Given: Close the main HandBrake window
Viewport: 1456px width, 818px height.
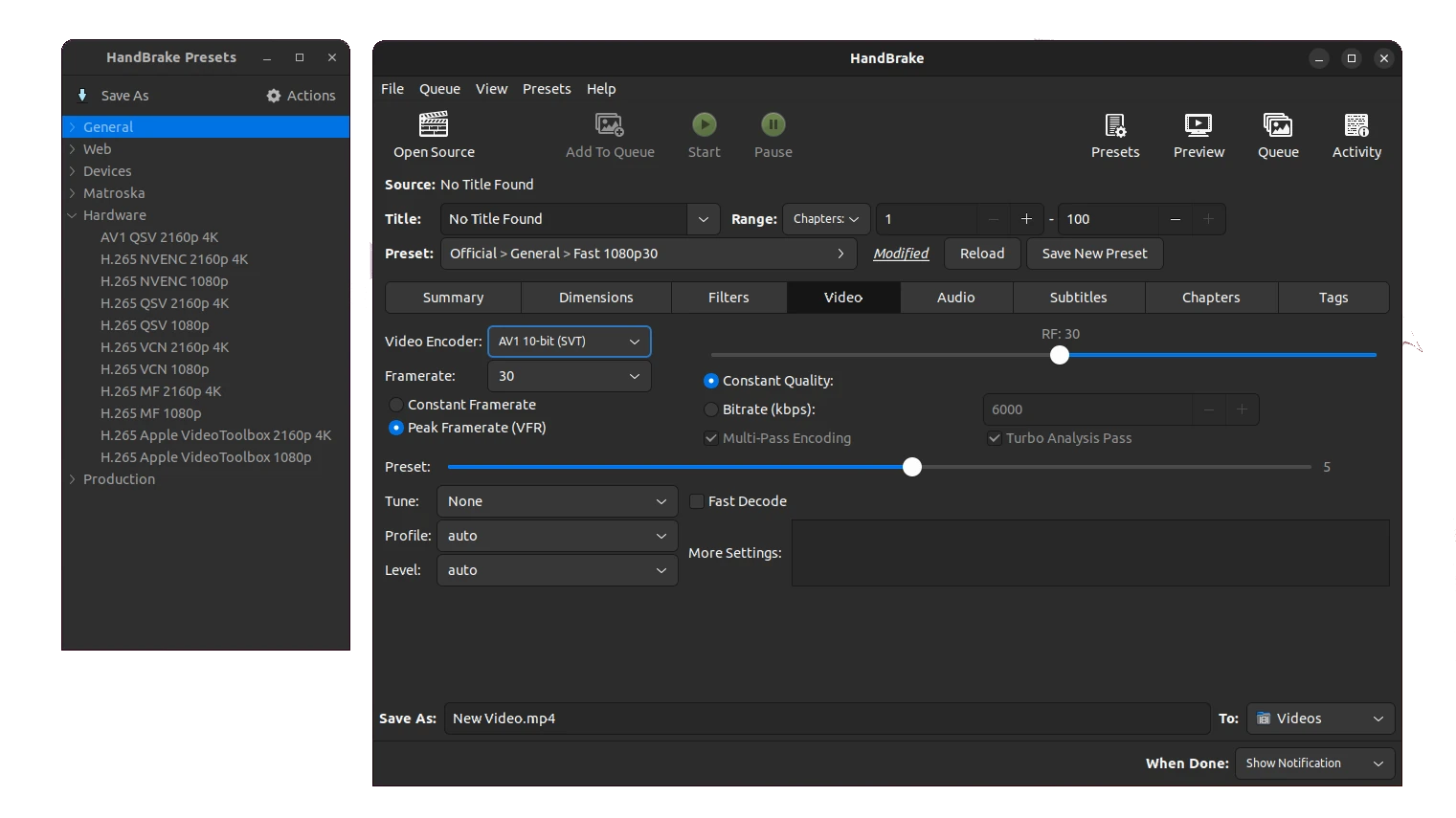Looking at the screenshot, I should 1384,58.
